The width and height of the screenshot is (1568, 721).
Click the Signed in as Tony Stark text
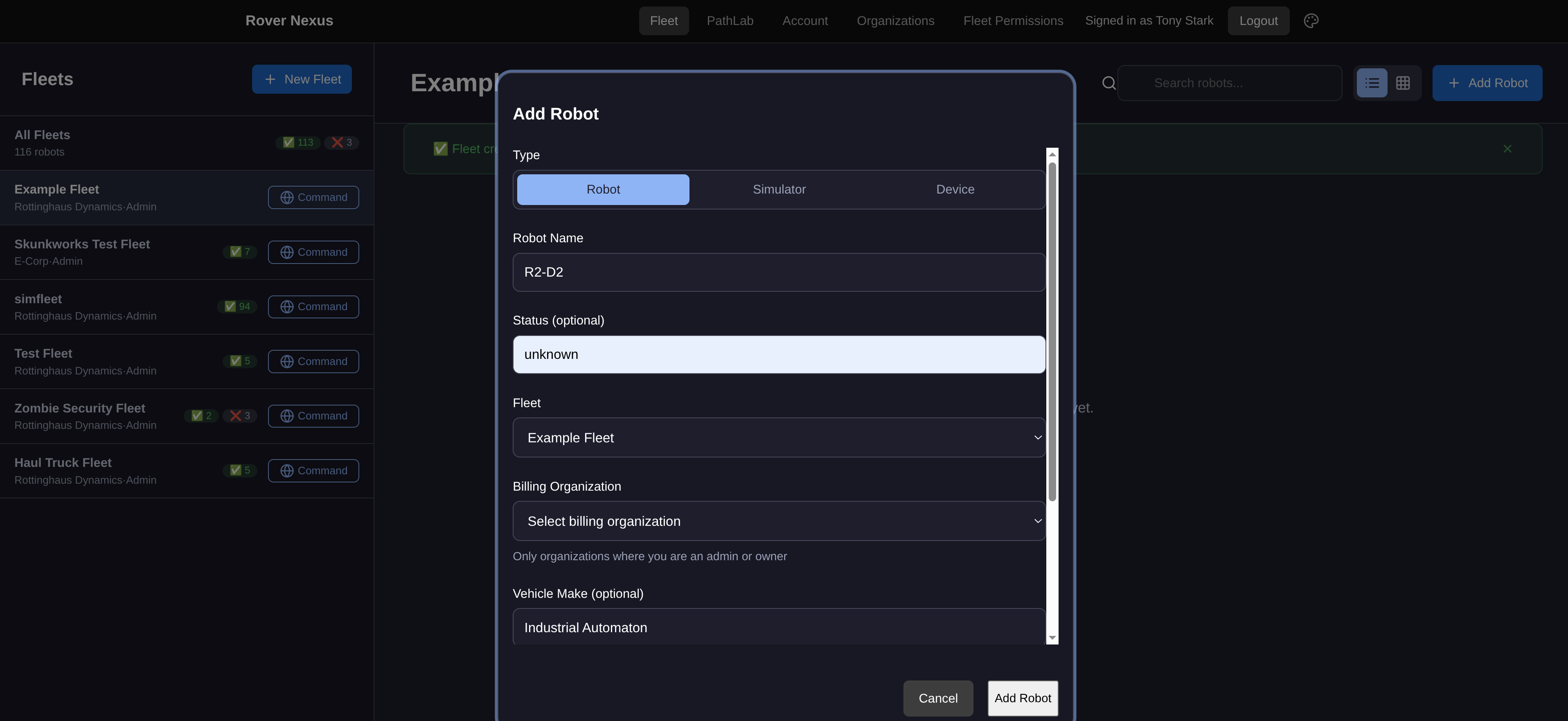(1149, 21)
